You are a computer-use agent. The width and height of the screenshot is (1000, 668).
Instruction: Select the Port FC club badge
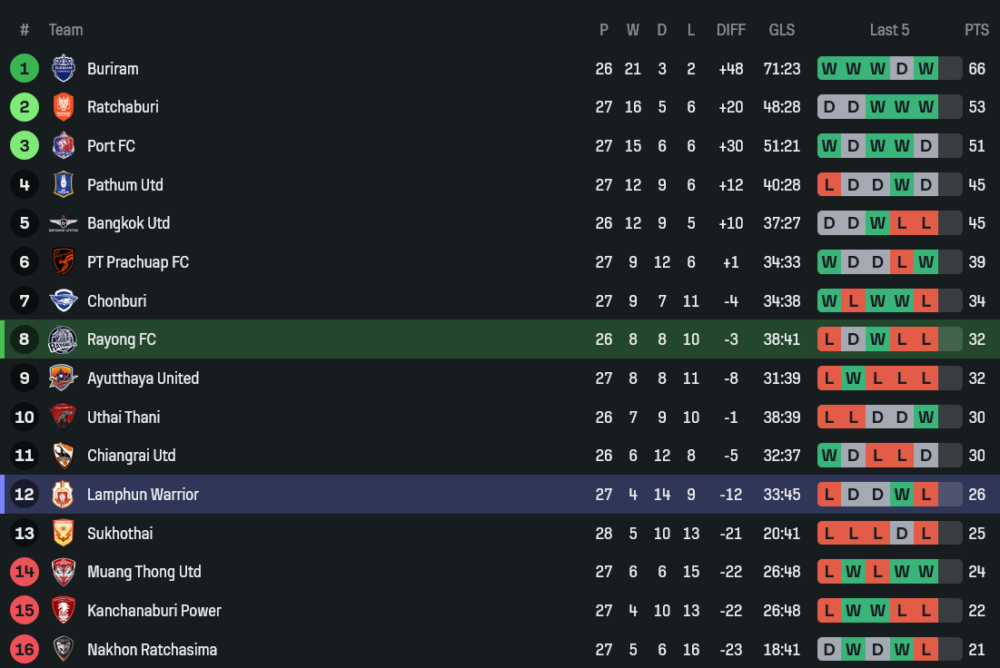coord(63,146)
